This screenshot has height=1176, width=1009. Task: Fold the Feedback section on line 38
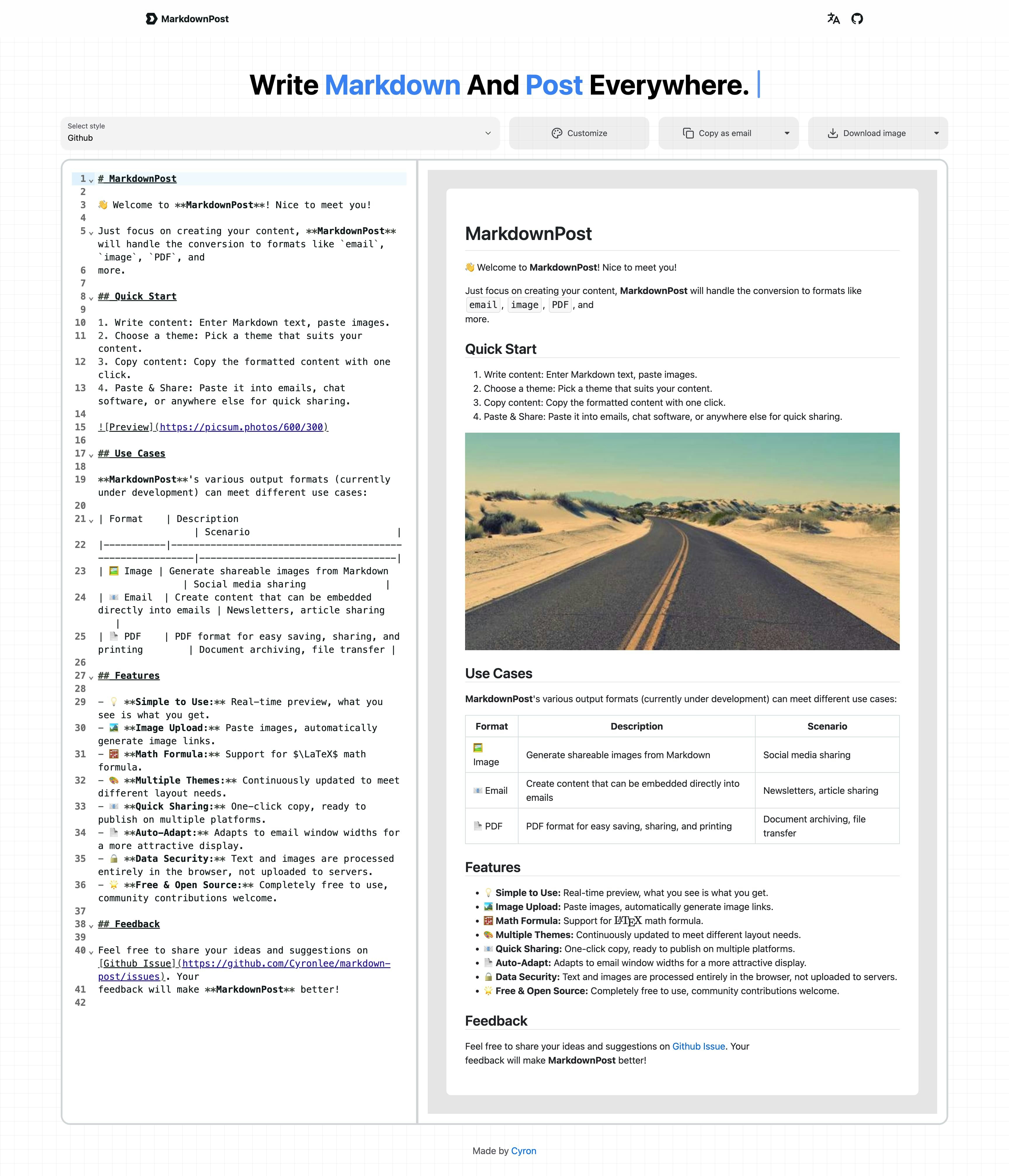[91, 926]
